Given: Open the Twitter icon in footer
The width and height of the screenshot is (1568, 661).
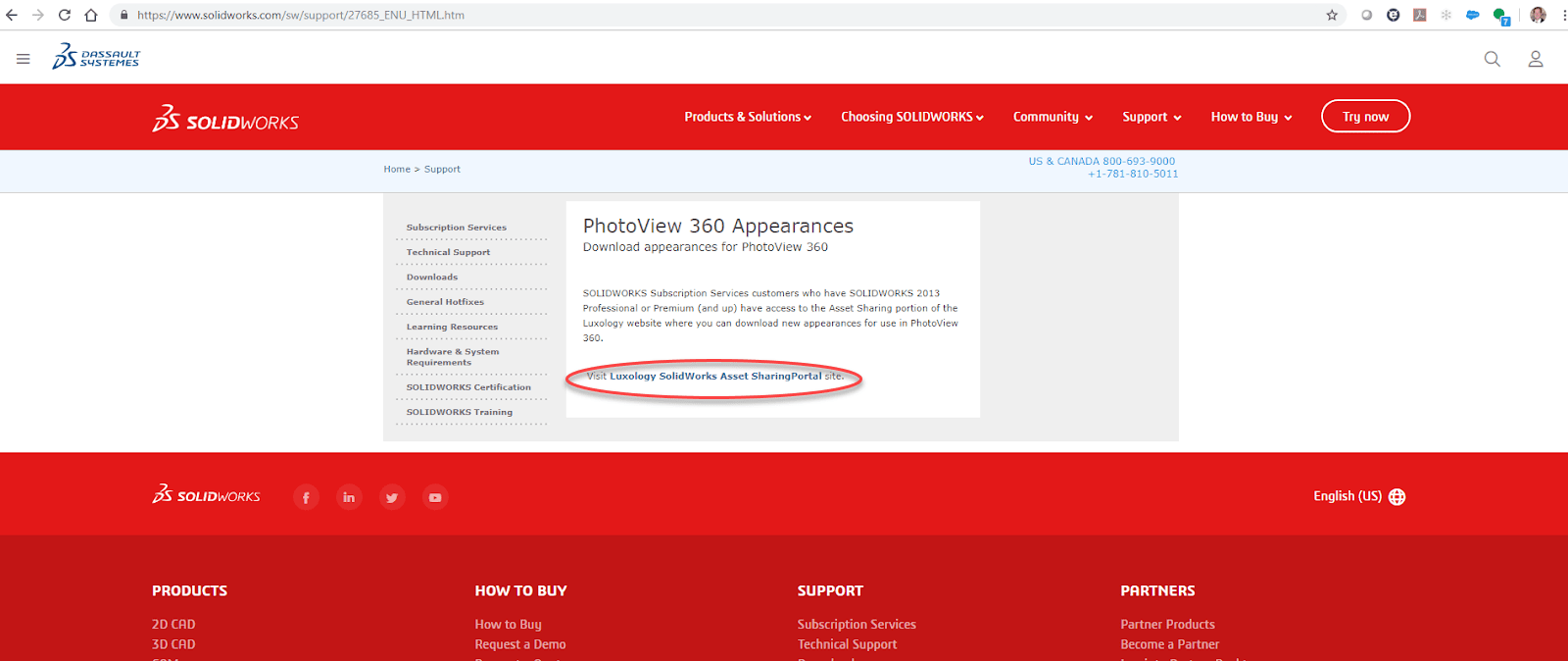Looking at the screenshot, I should (x=392, y=497).
